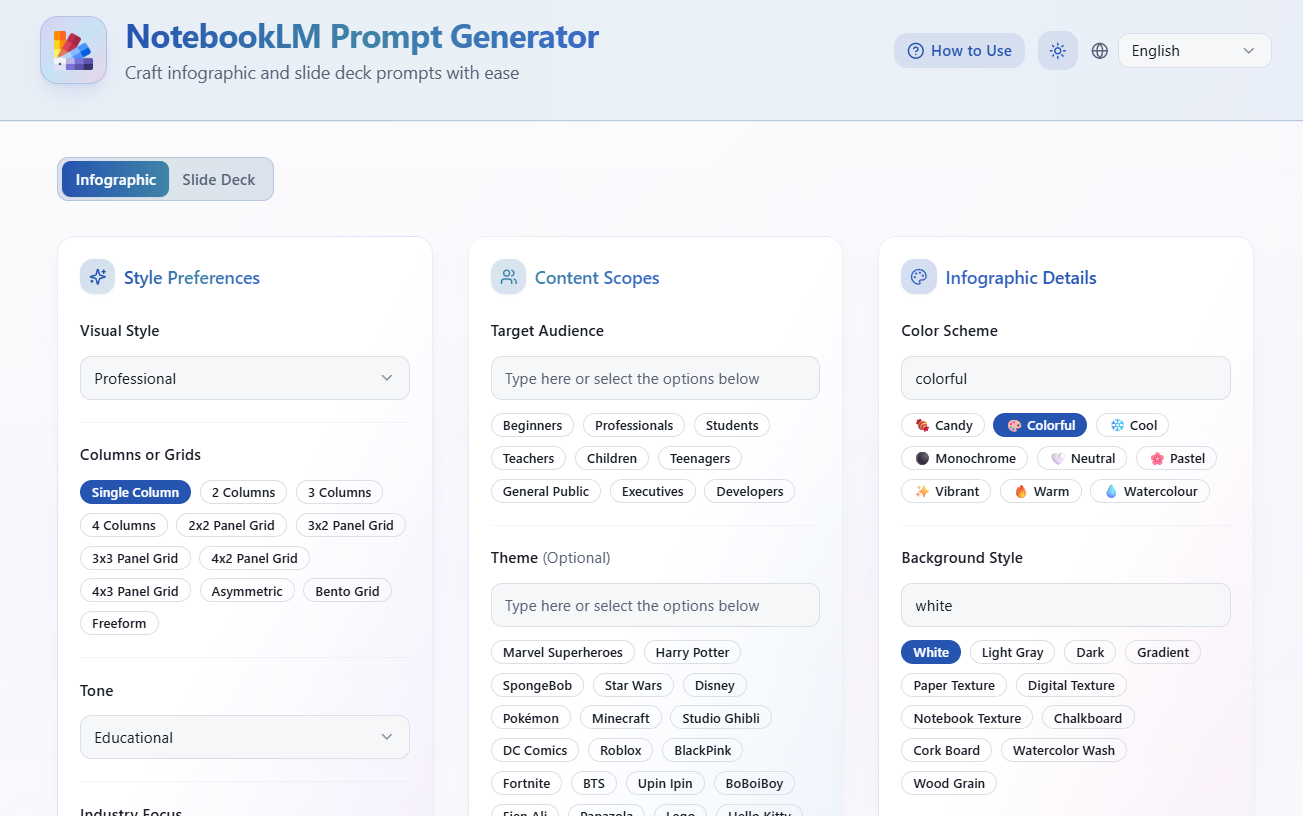Pick the Watercolour color scheme
Viewport: 1303px width, 816px height.
1150,491
